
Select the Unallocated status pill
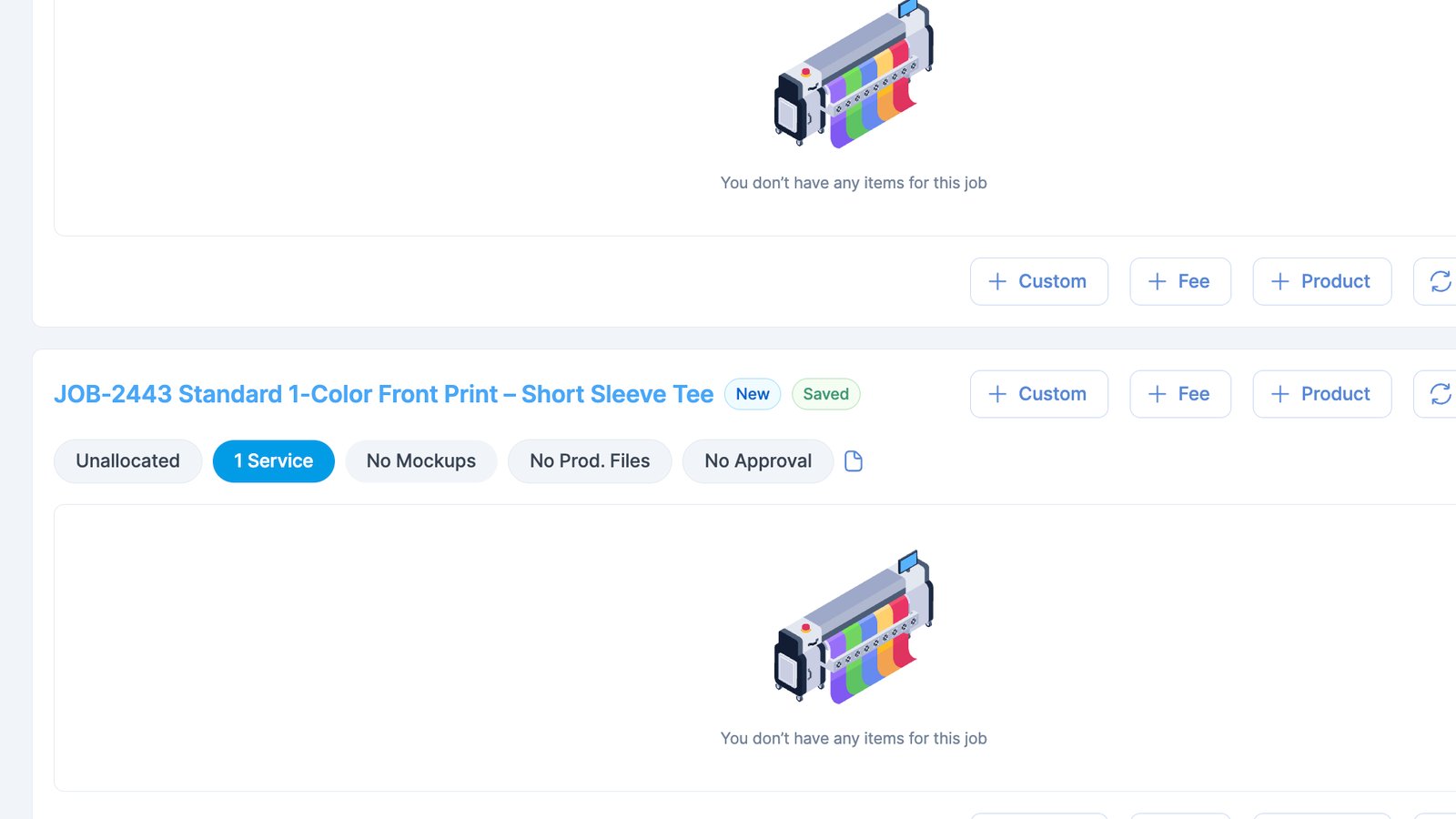click(127, 461)
